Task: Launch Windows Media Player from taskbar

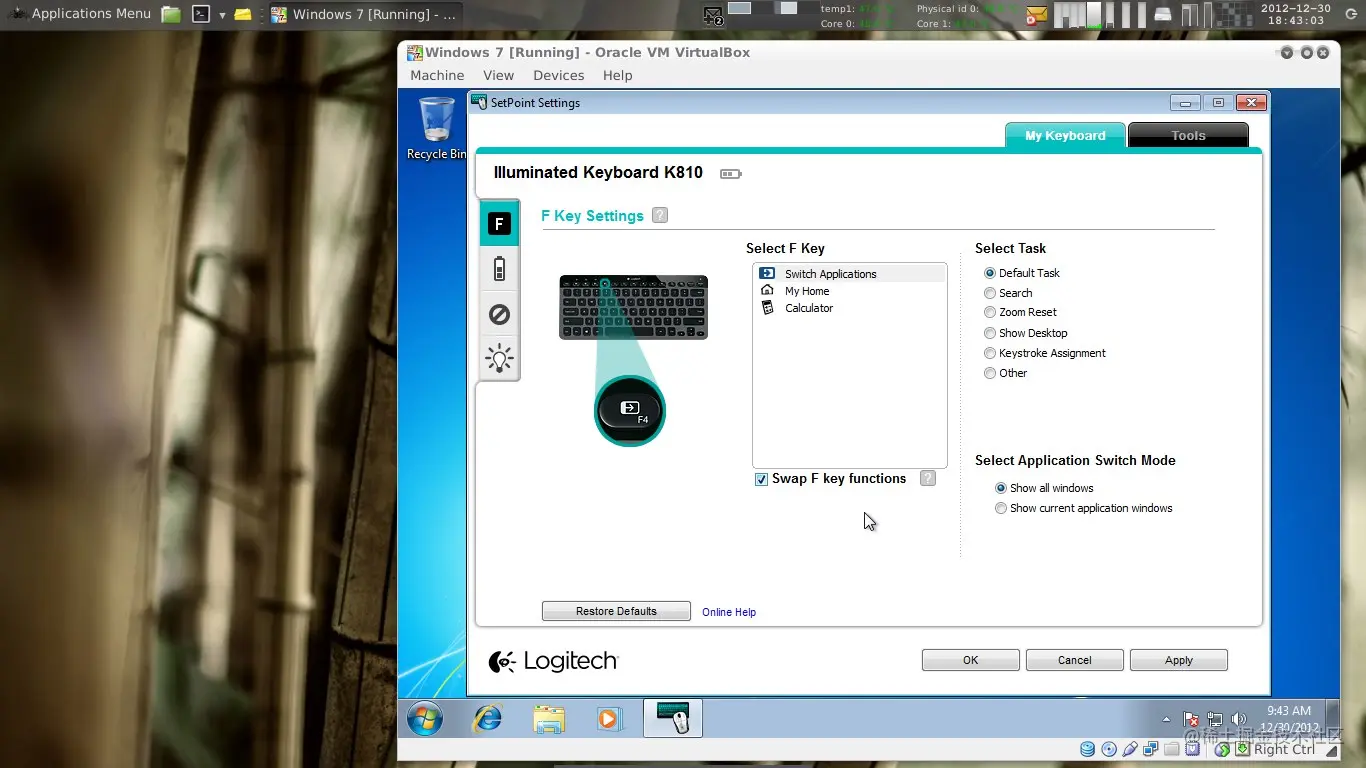Action: tap(609, 718)
